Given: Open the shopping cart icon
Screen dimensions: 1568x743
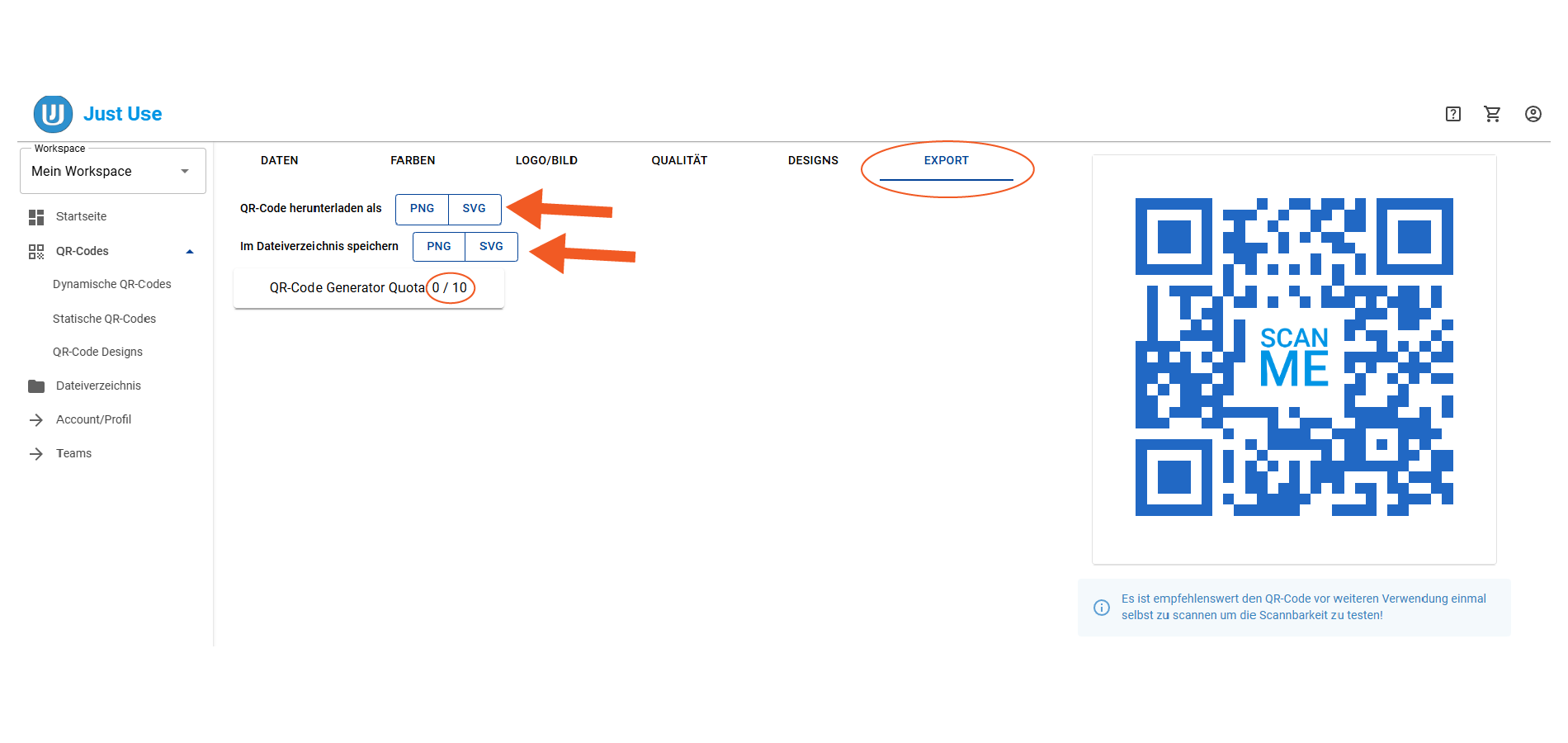Looking at the screenshot, I should [x=1492, y=114].
